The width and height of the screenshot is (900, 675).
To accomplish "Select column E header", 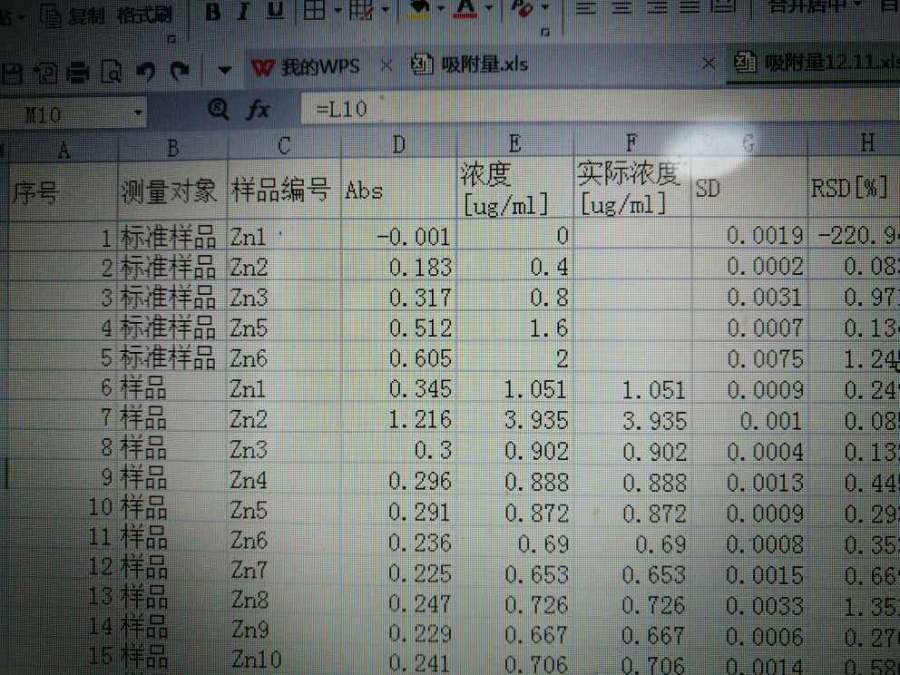I will click(515, 143).
